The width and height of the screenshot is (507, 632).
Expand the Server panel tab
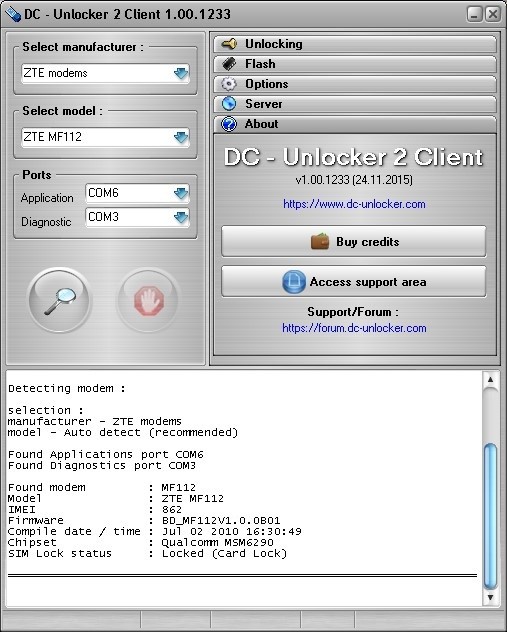(355, 104)
